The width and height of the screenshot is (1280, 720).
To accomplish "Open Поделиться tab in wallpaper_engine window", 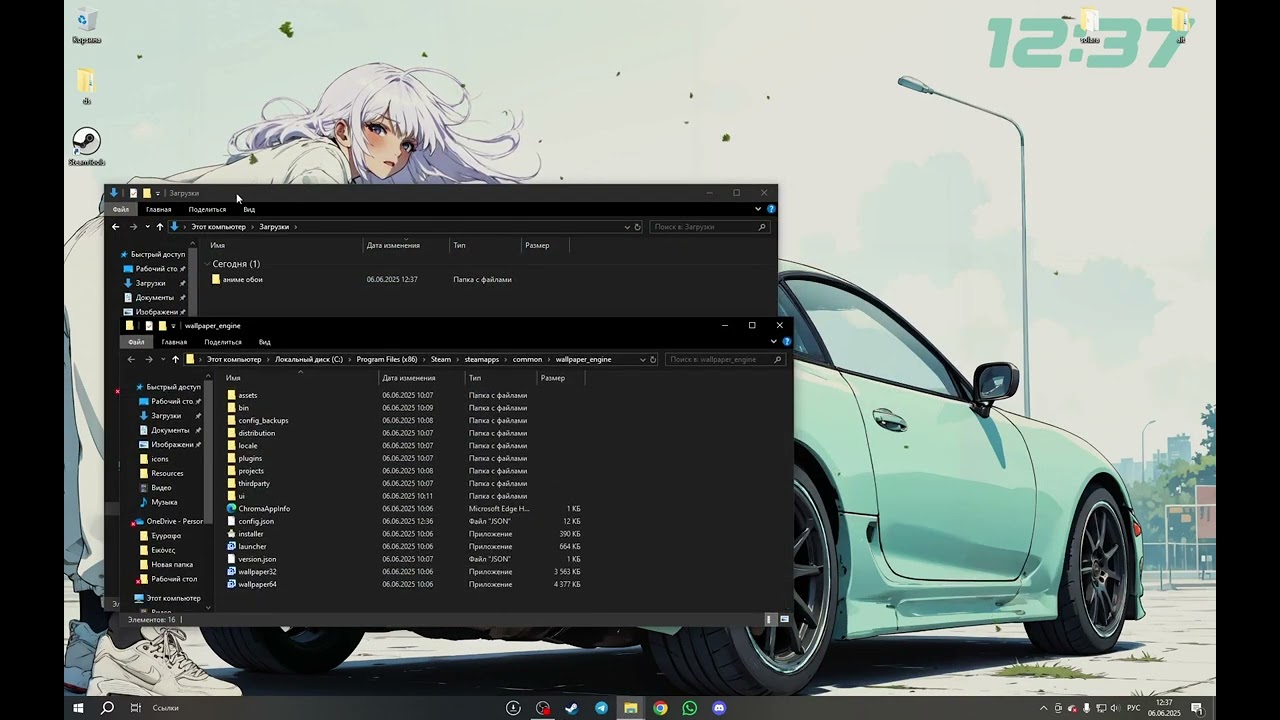I will point(223,342).
